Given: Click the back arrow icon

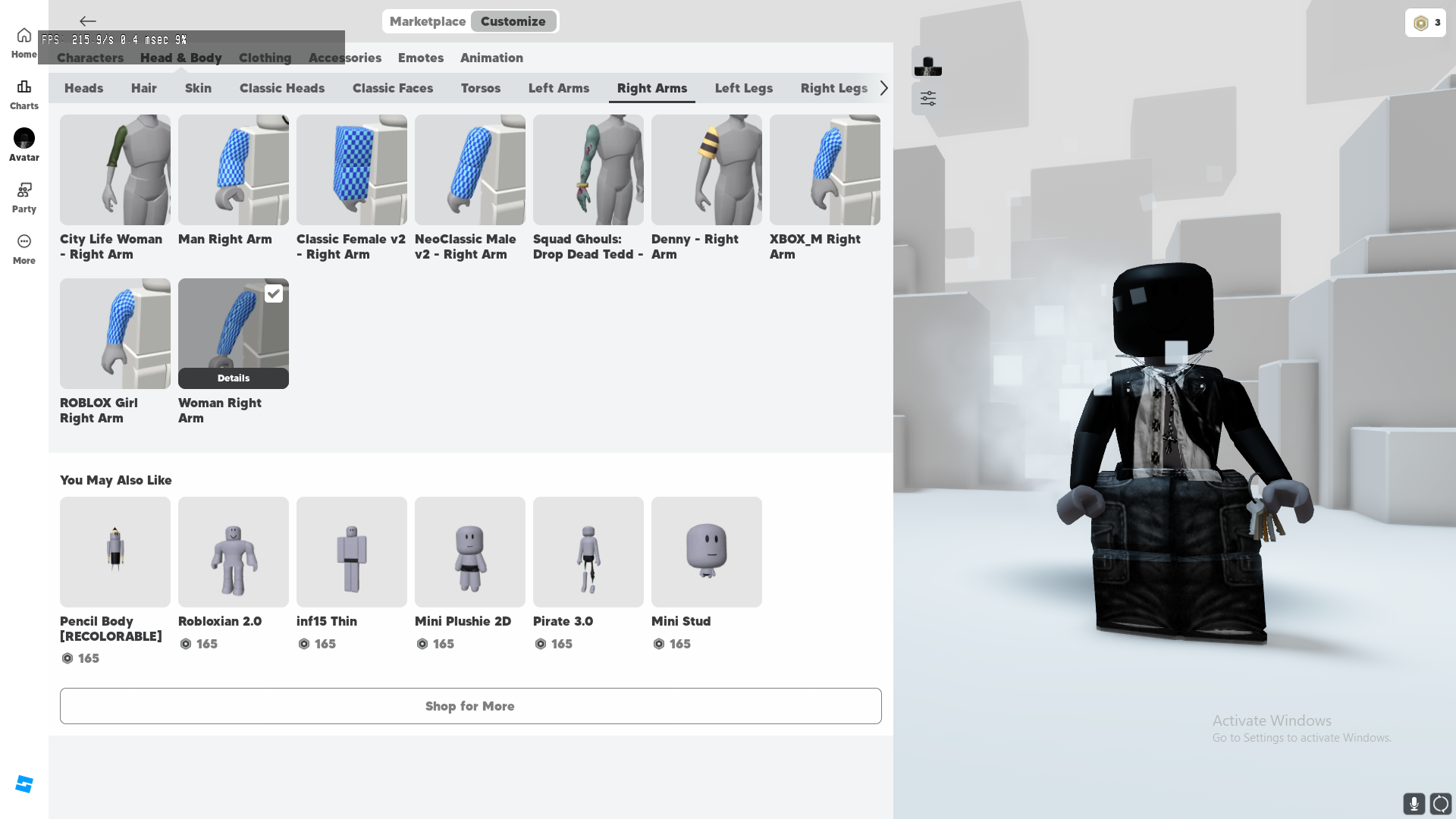Looking at the screenshot, I should (x=88, y=21).
